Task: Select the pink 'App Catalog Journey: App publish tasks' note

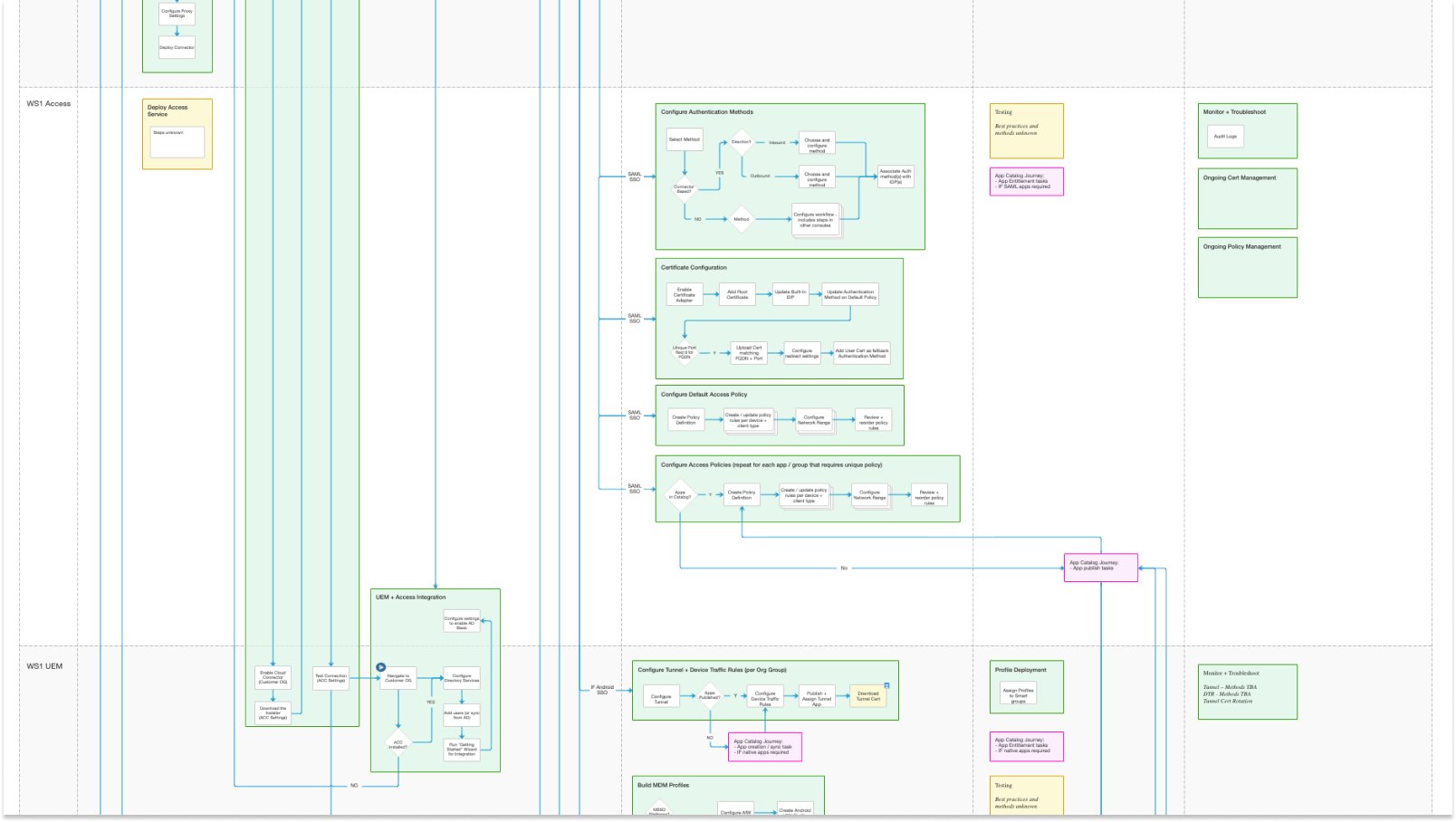Action: pos(1100,567)
